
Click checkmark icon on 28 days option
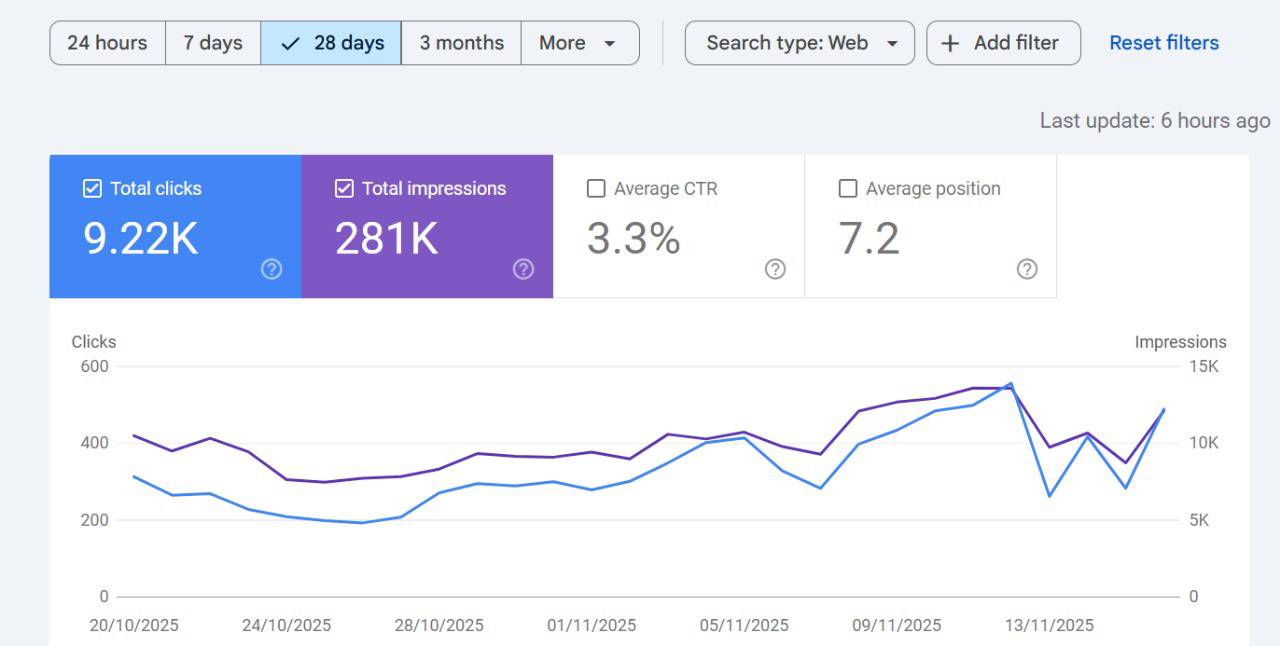click(291, 43)
